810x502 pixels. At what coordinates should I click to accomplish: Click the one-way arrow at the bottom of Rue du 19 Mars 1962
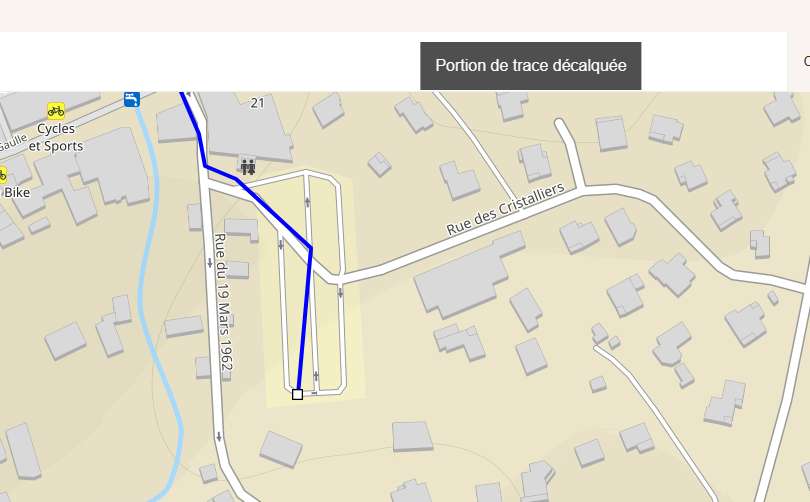coord(219,436)
